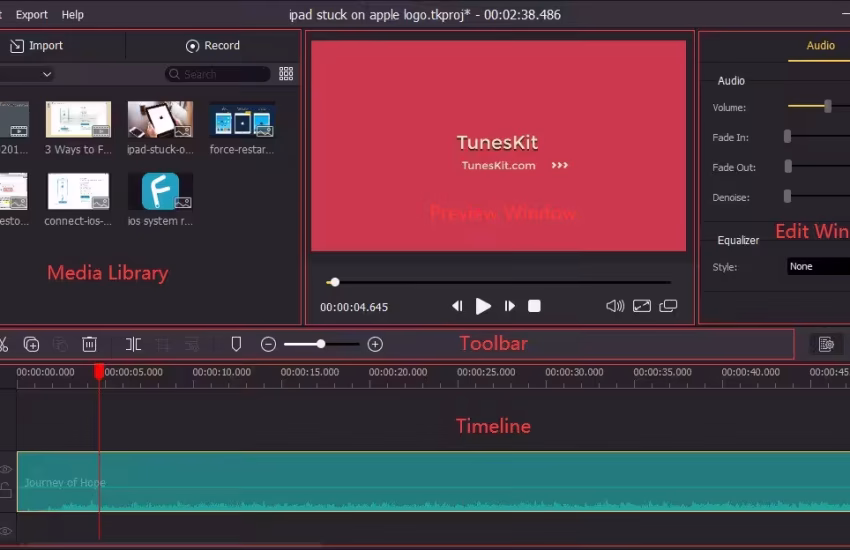The width and height of the screenshot is (850, 550).
Task: Click the Fade In slider handle
Action: 788,137
